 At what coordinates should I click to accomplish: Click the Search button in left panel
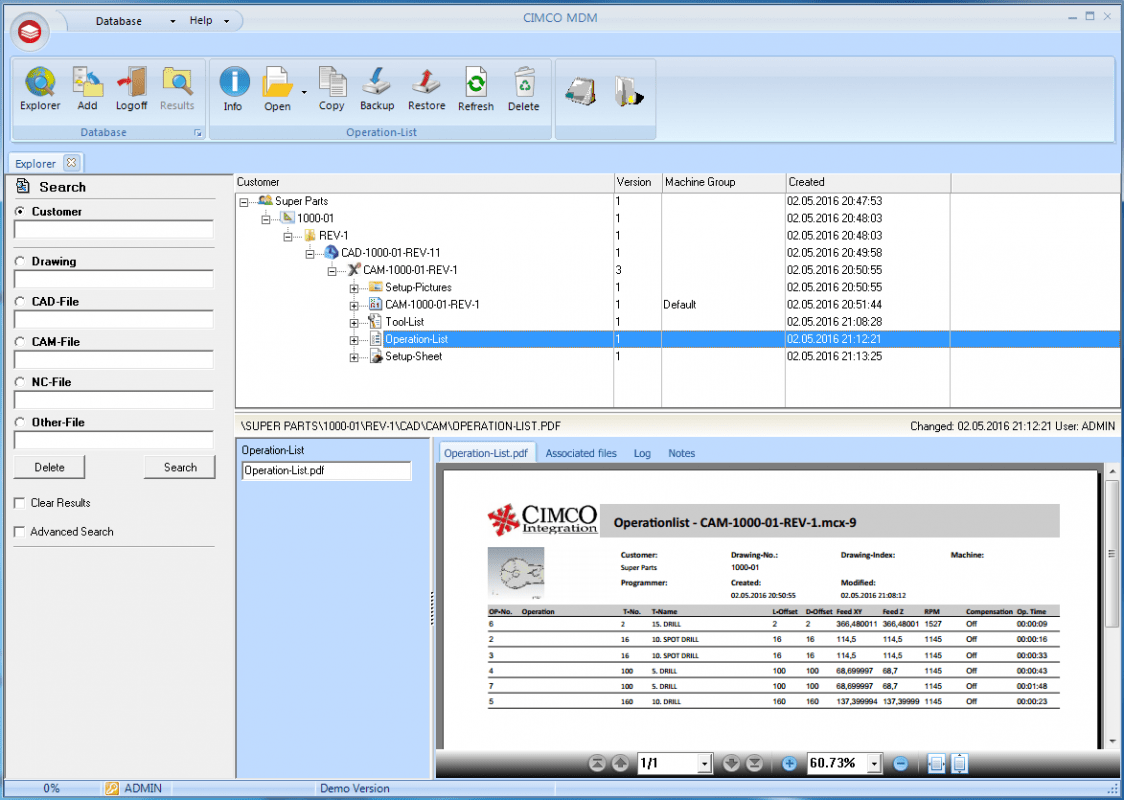[179, 467]
